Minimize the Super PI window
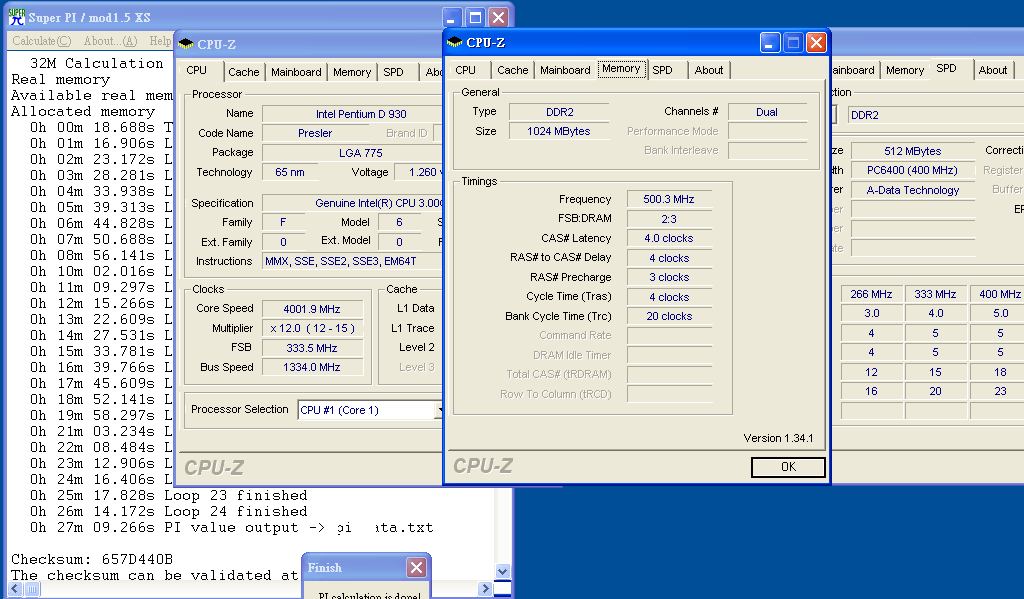 point(452,18)
